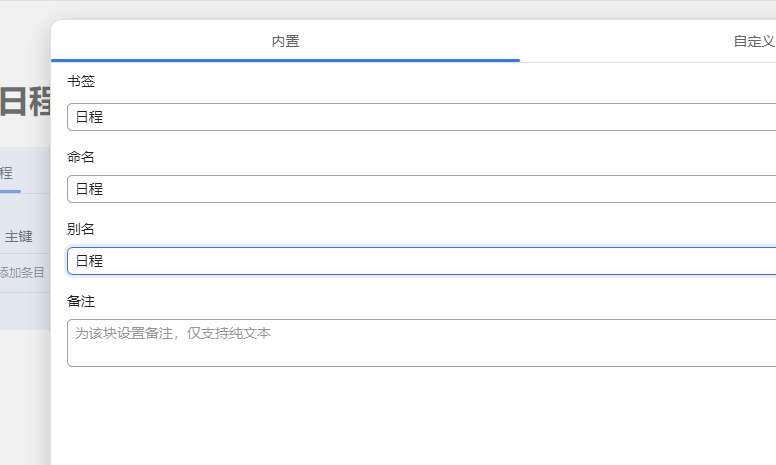Click the 添加条目 add-row link

22,272
